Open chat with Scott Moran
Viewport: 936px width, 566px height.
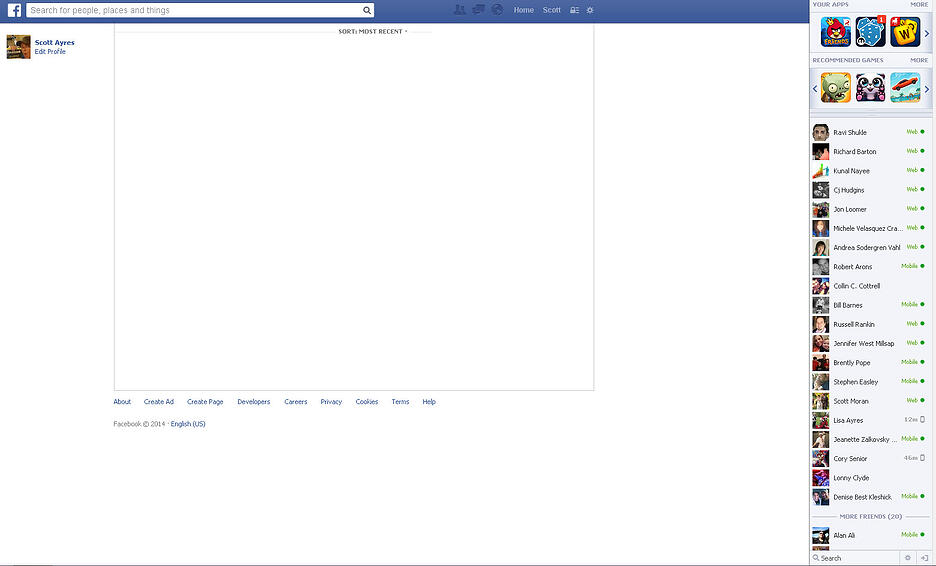point(869,401)
